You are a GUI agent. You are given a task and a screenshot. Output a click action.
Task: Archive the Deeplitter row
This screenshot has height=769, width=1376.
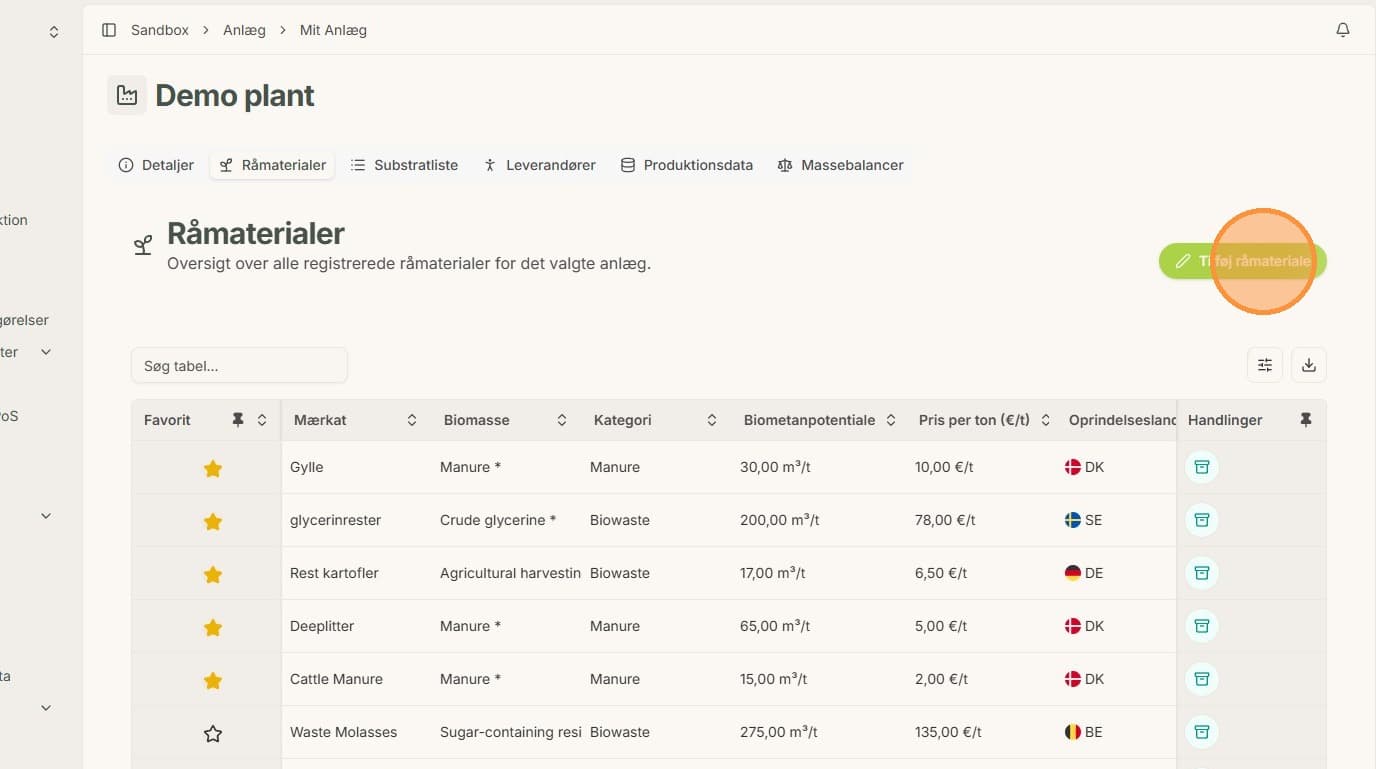click(x=1202, y=626)
